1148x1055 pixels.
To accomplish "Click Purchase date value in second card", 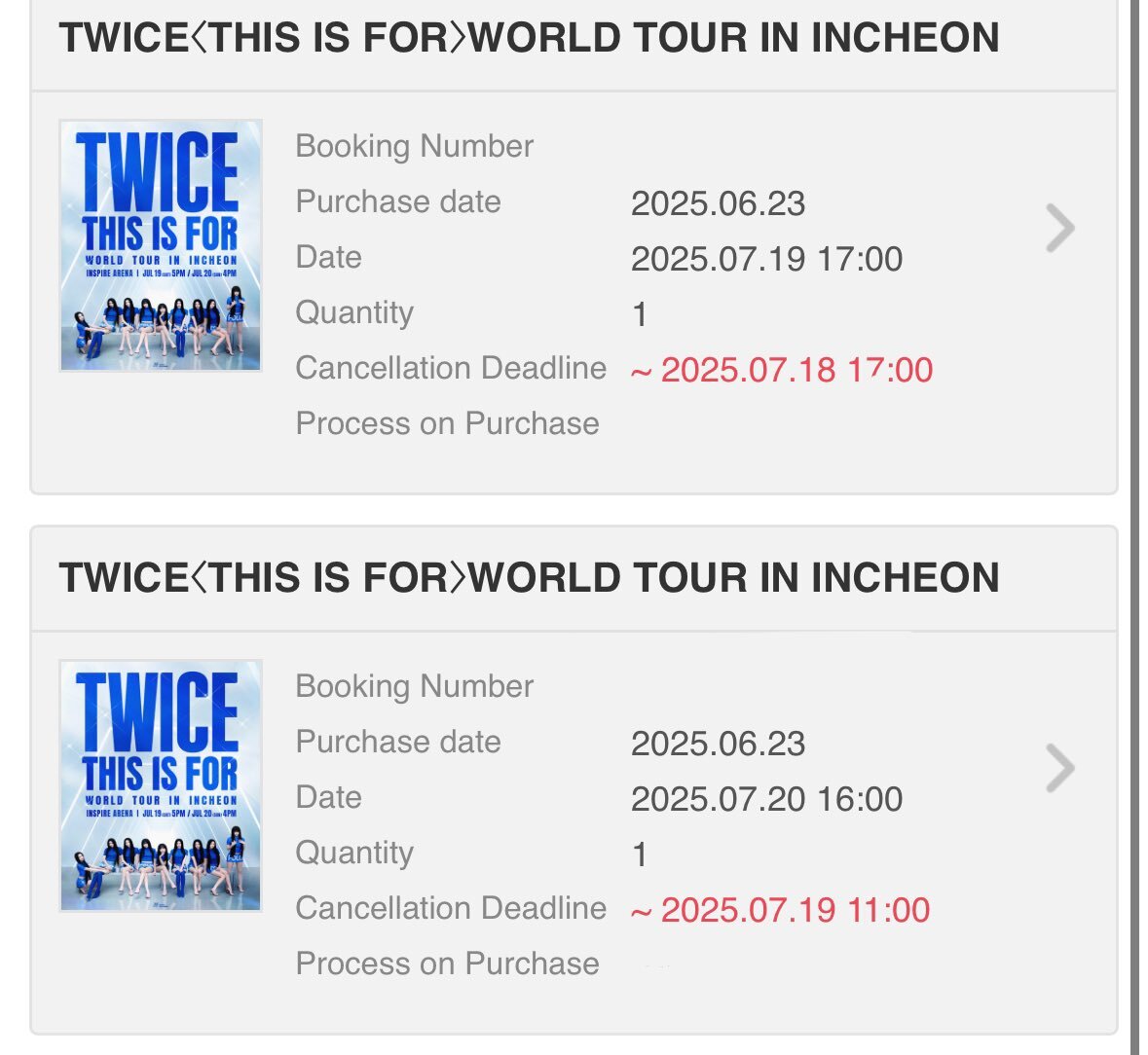I will [x=719, y=744].
